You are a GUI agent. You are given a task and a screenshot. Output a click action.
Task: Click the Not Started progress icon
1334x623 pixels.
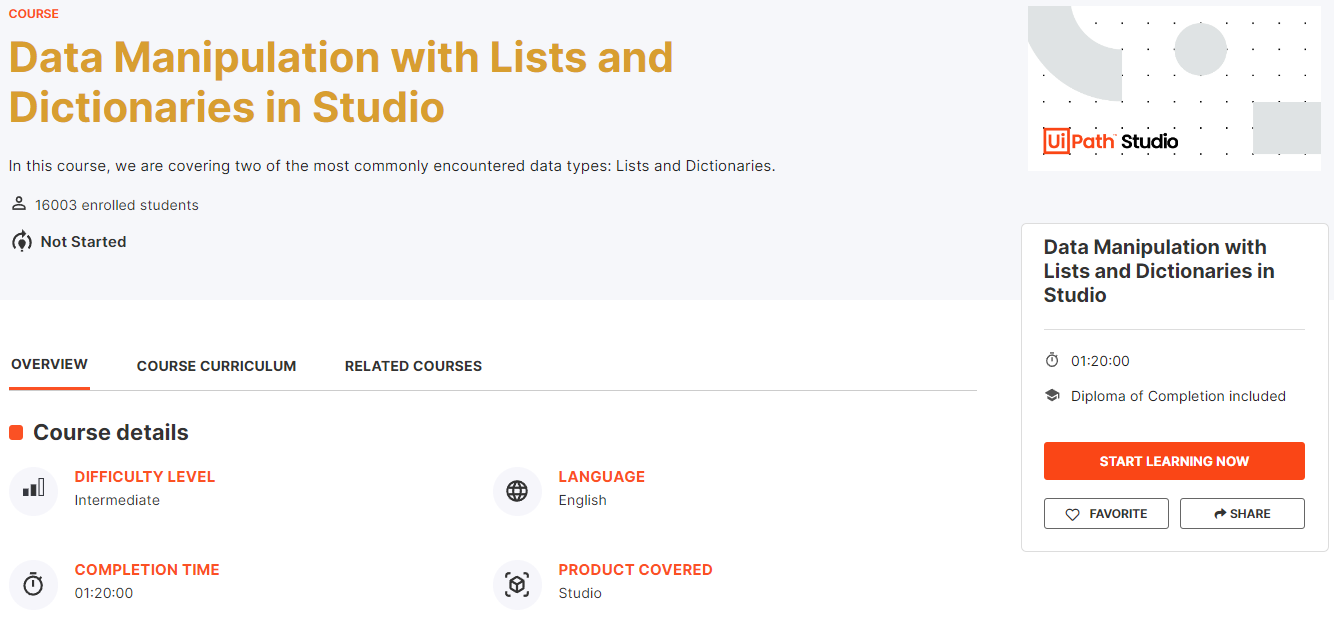(x=21, y=241)
